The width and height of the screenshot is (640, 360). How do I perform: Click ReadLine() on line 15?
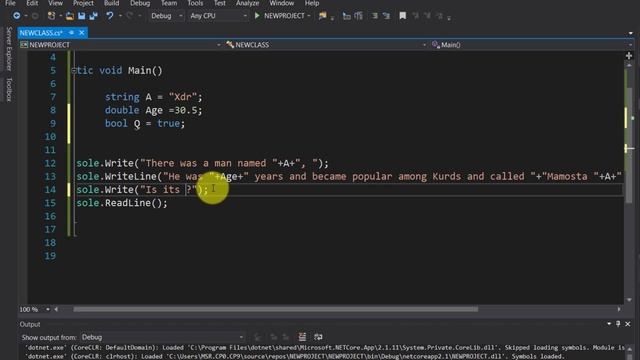133,203
